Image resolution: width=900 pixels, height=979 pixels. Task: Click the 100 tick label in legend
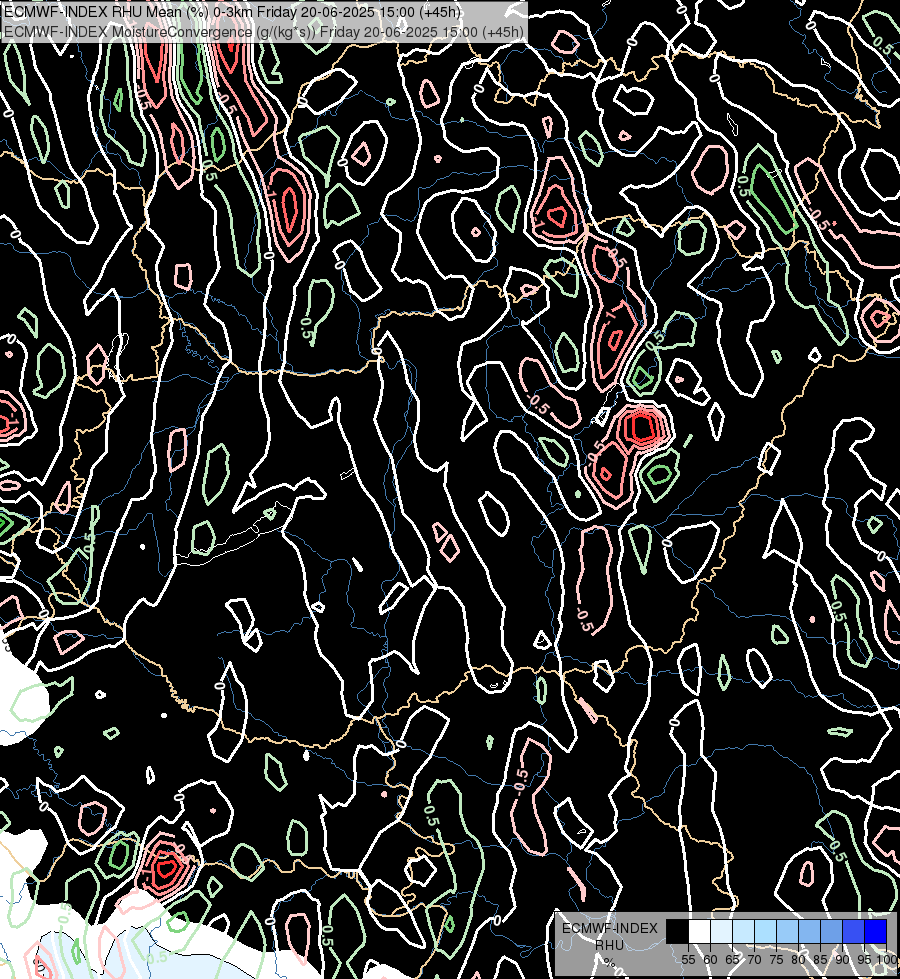[x=886, y=960]
